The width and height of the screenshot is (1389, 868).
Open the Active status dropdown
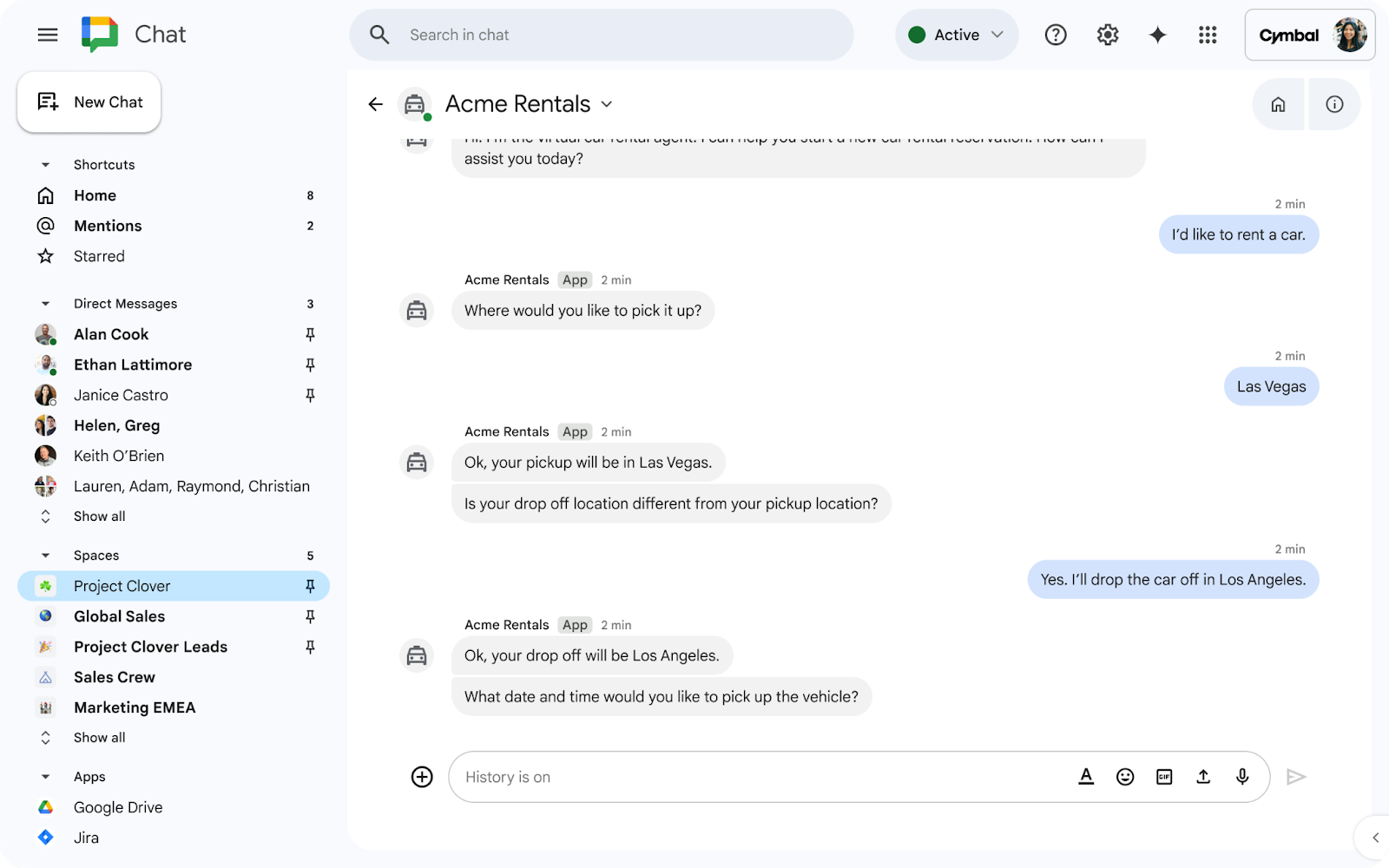coord(957,35)
